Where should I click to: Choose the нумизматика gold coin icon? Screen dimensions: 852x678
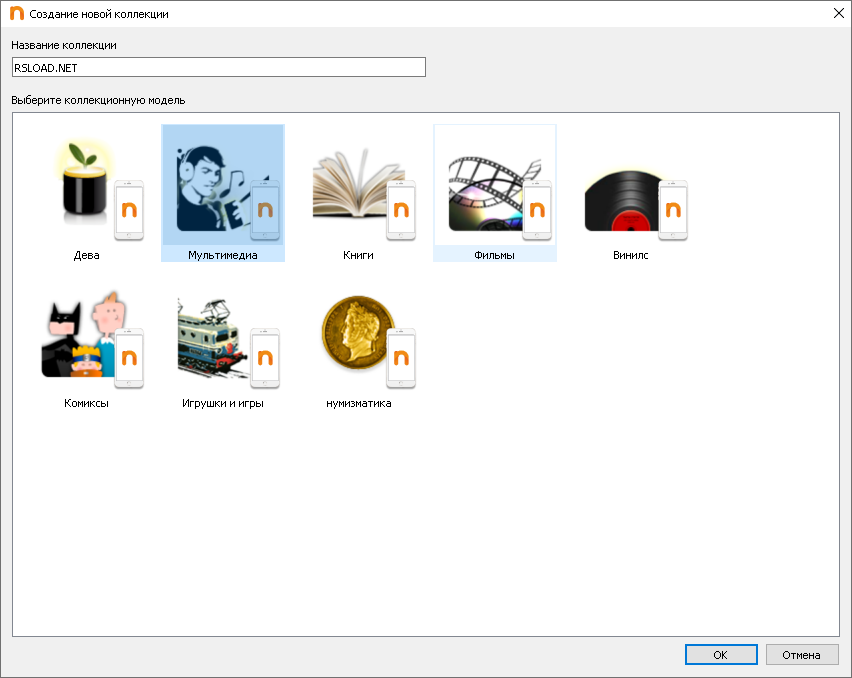pos(368,342)
